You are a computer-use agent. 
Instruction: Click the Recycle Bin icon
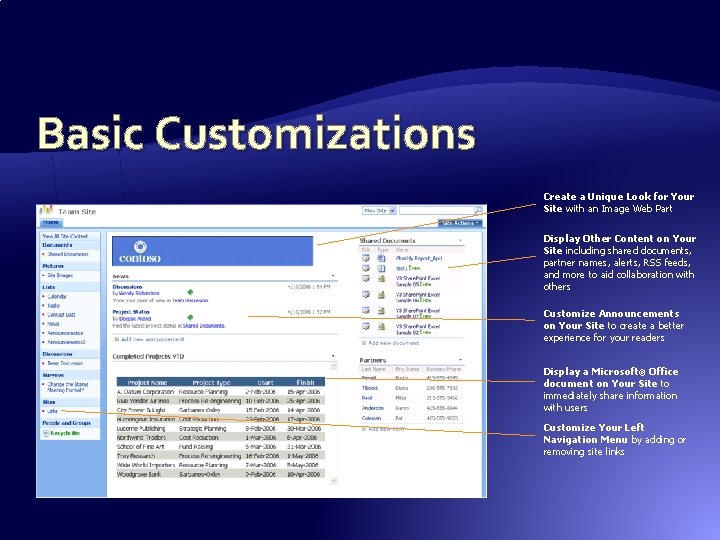point(45,433)
